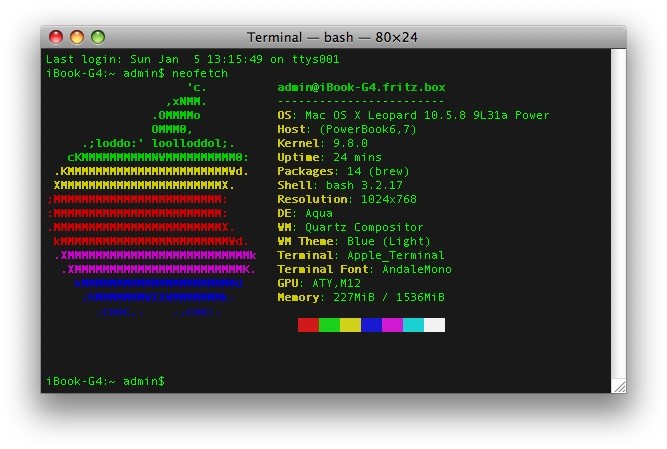The height and width of the screenshot is (449, 667).
Task: Click the magenta color block
Action: (x=392, y=325)
